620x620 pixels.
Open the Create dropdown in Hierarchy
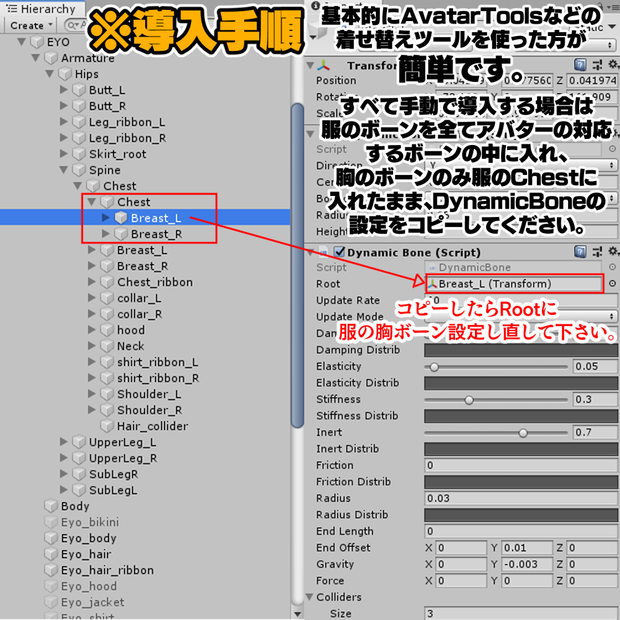[31, 26]
